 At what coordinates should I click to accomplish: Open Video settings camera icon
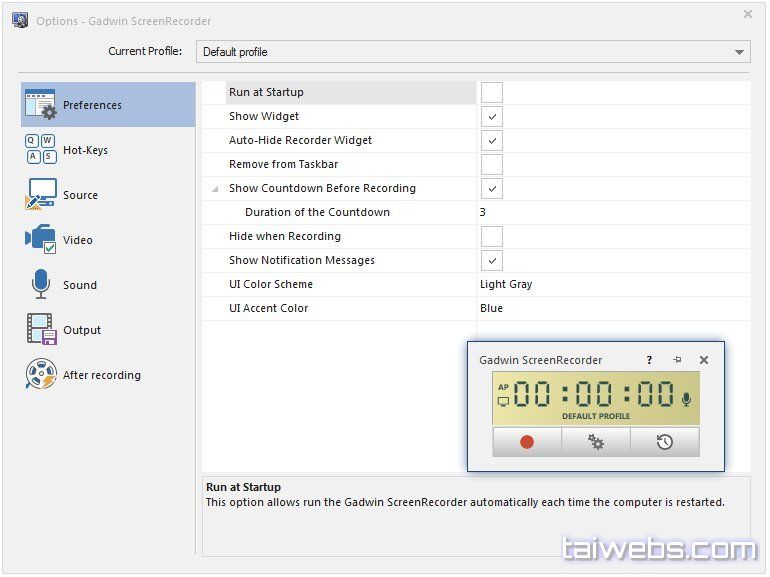[41, 240]
